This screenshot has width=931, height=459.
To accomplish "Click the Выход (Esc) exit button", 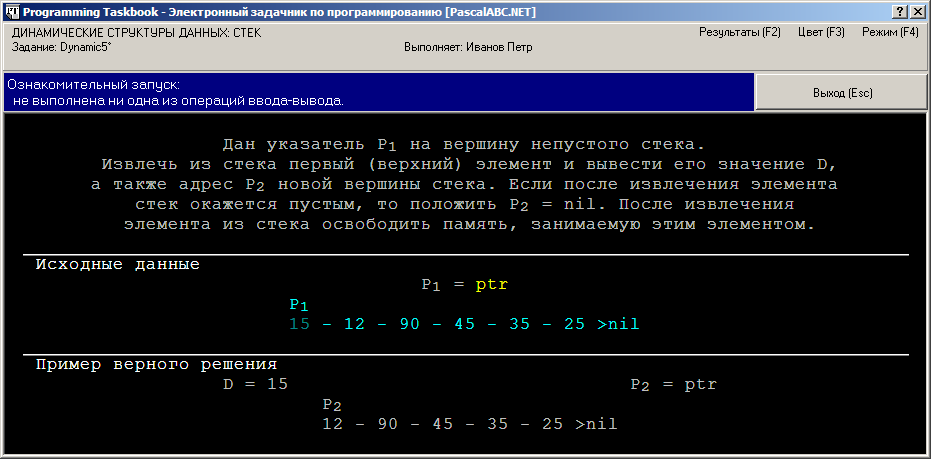I will click(842, 93).
